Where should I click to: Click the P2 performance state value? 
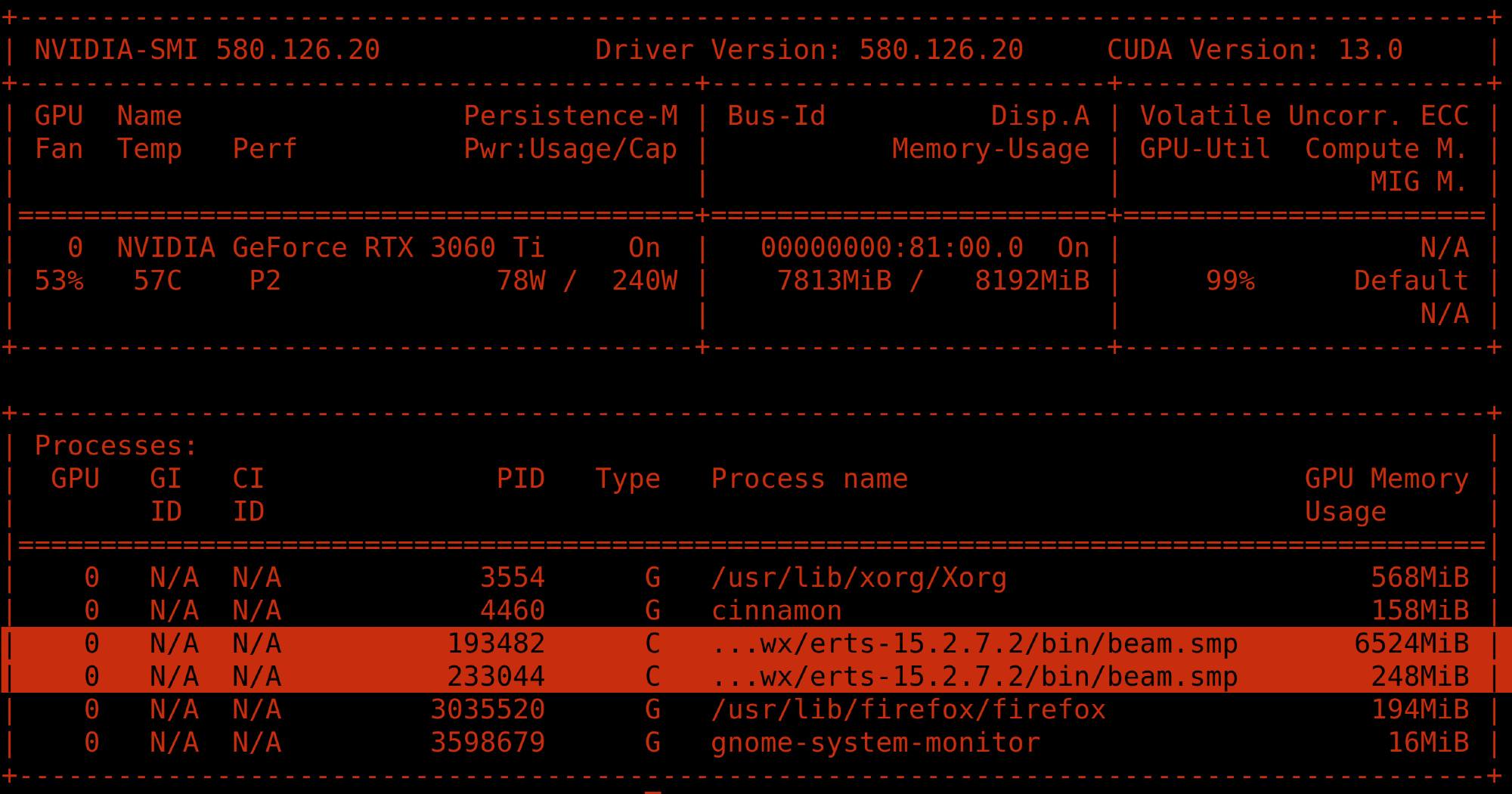click(265, 281)
